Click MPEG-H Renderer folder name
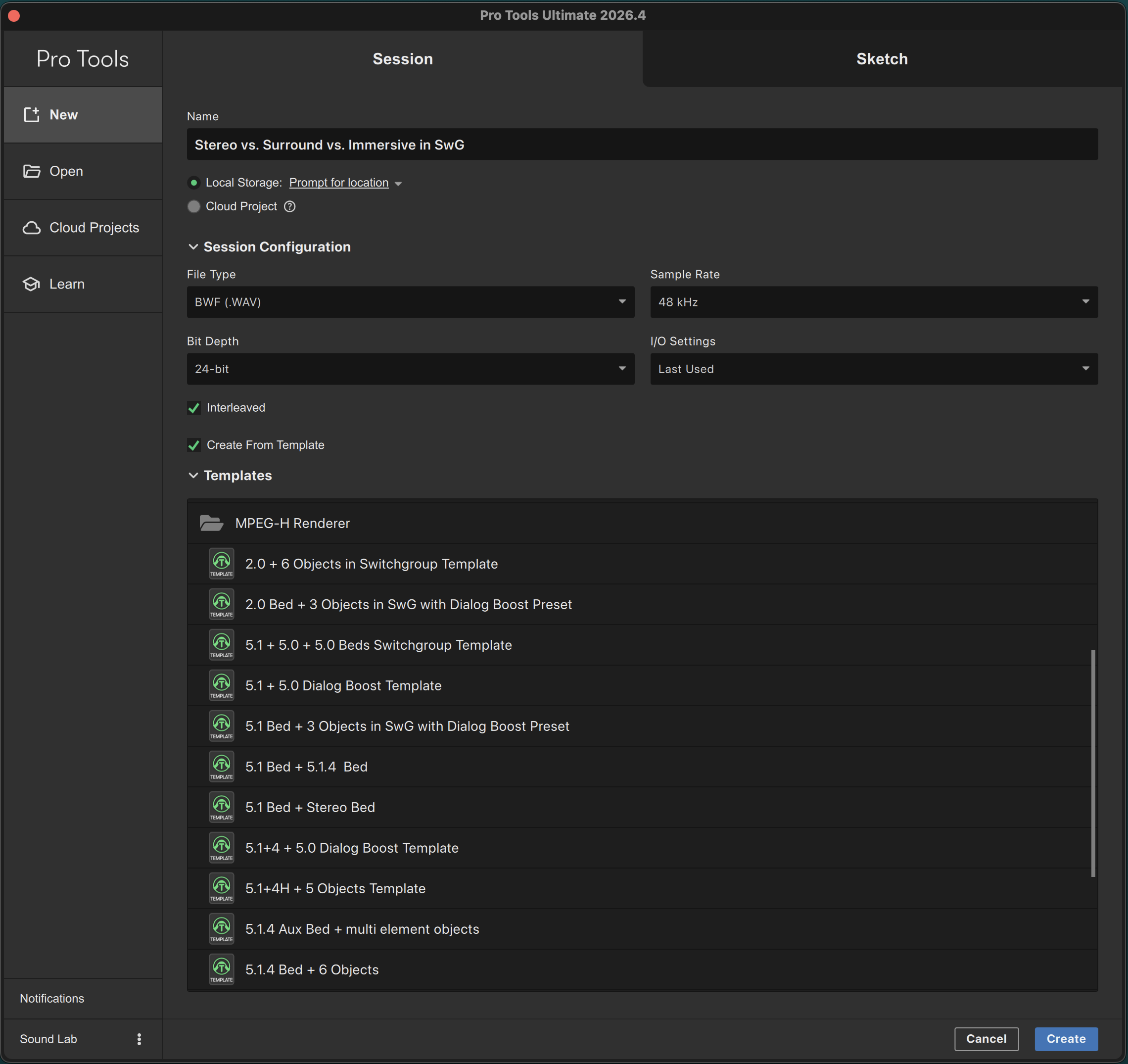The image size is (1128, 1064). tap(292, 523)
